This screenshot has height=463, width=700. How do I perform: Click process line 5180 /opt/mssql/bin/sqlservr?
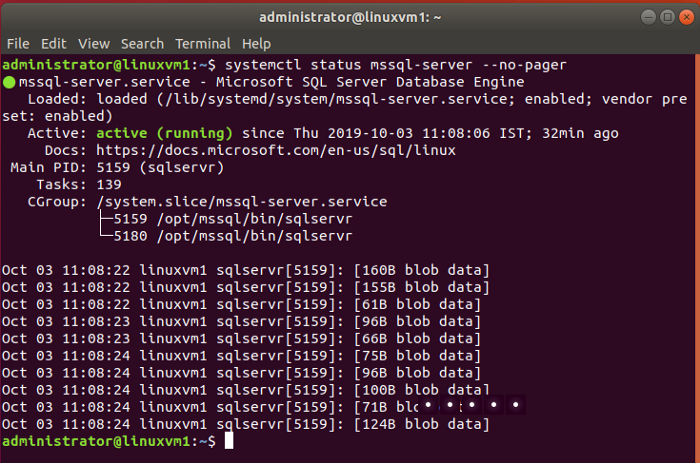point(233,236)
